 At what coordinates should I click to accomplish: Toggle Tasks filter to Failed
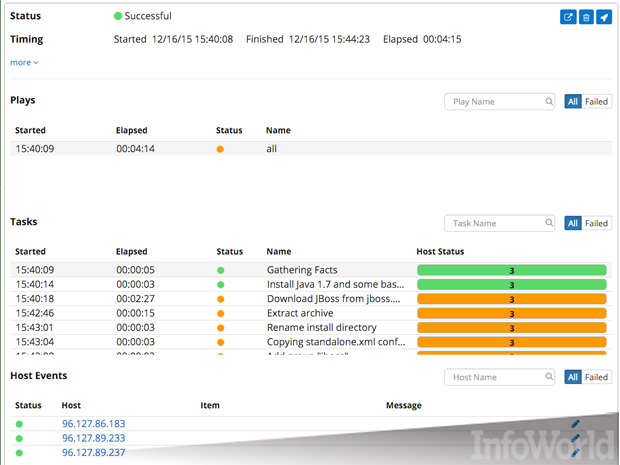[597, 224]
